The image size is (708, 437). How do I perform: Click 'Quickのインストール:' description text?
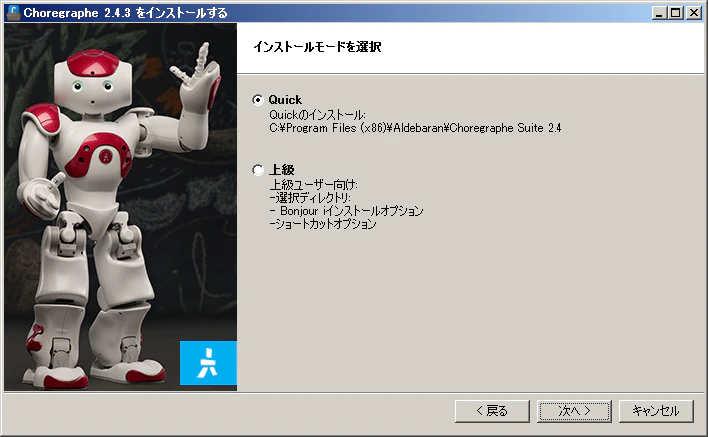317,115
